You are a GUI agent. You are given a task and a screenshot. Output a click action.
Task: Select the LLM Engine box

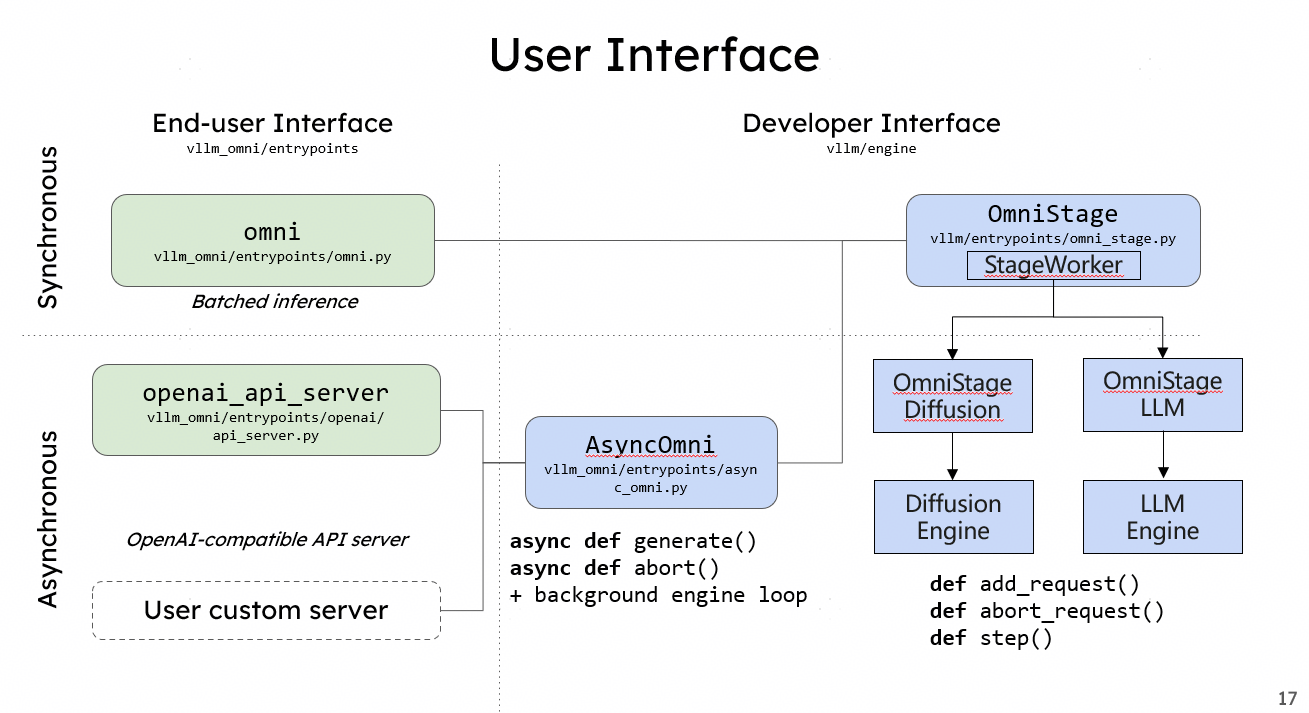1162,517
